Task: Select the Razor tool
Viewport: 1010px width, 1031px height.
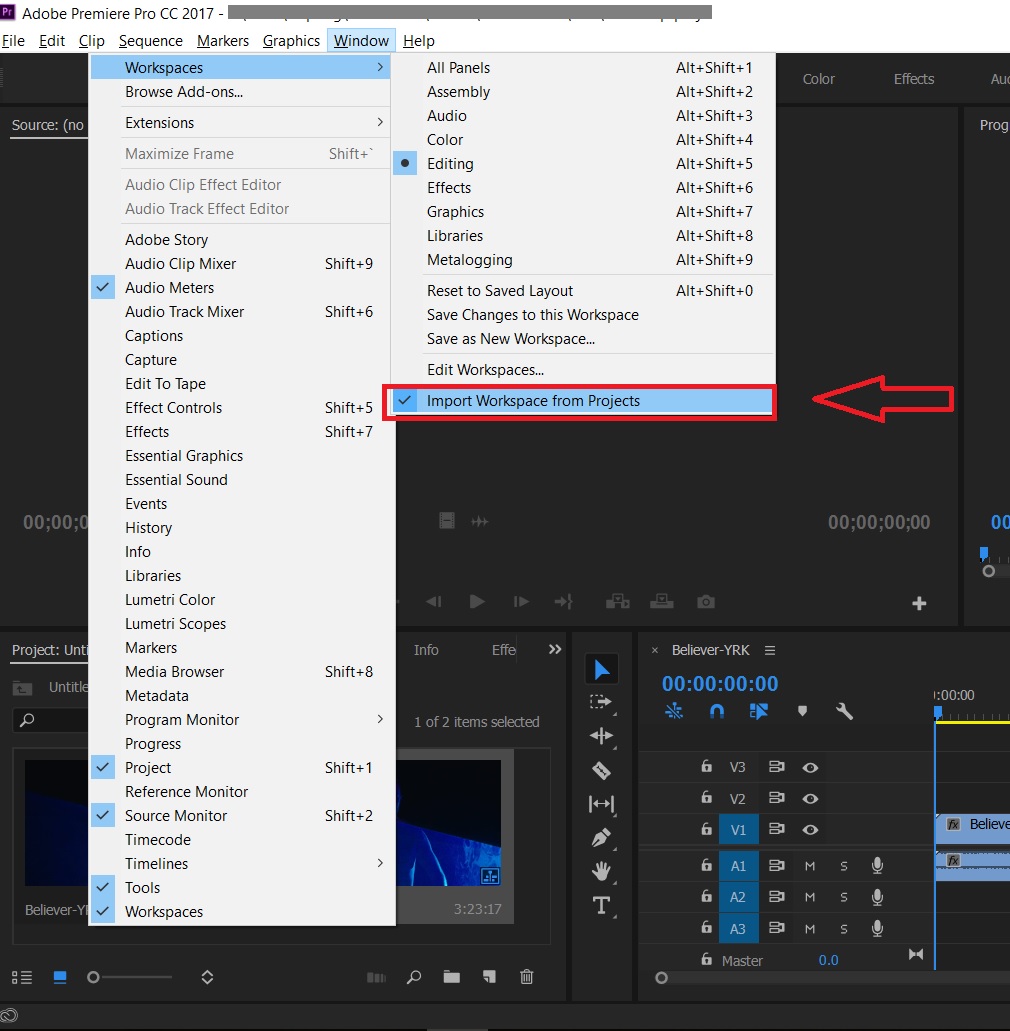Action: coord(602,770)
